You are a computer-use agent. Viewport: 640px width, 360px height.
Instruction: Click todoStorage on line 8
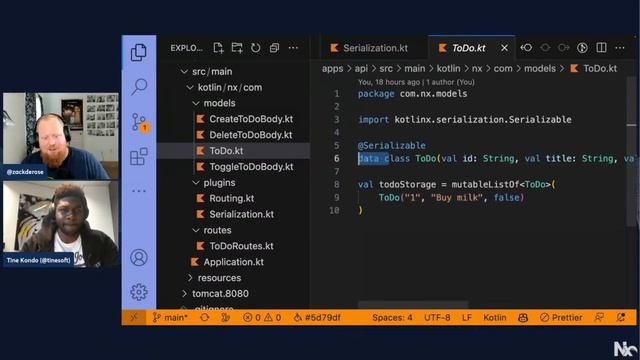407,184
